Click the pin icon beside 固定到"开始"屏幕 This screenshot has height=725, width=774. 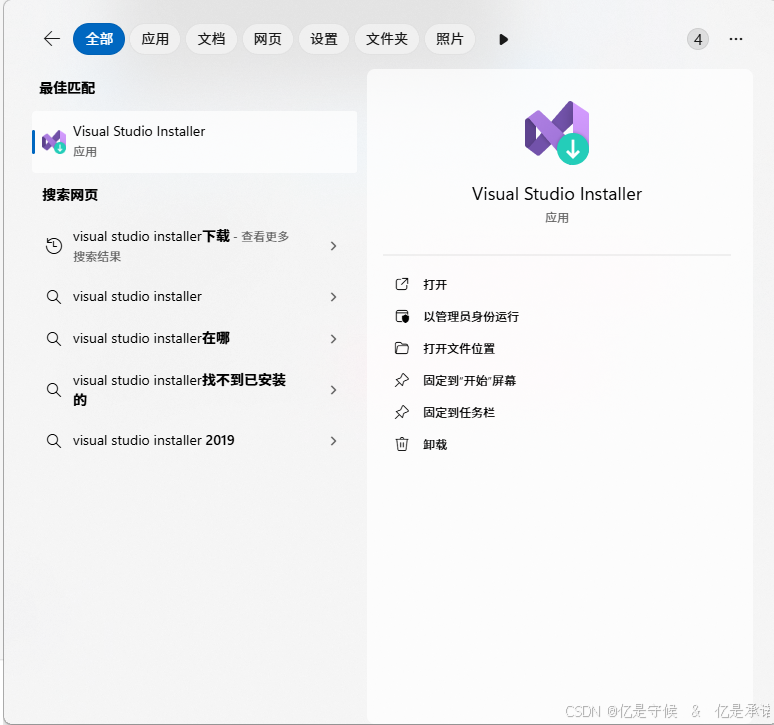click(x=402, y=381)
